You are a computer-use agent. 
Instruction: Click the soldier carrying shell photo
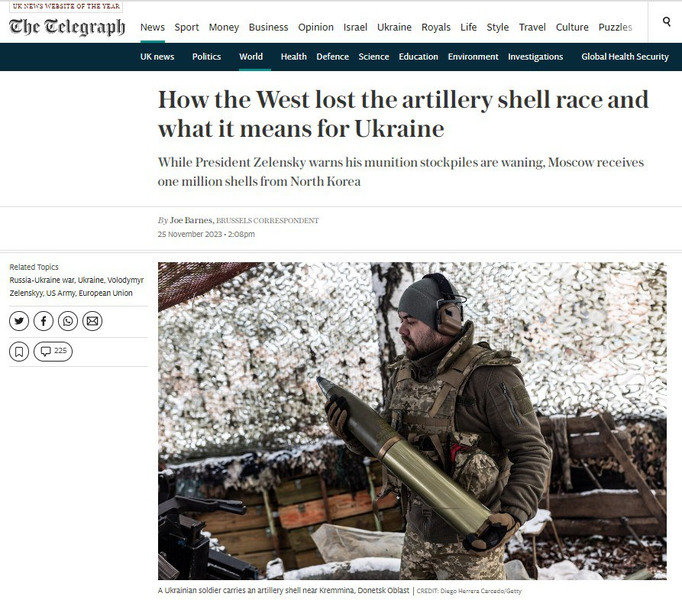pos(412,421)
